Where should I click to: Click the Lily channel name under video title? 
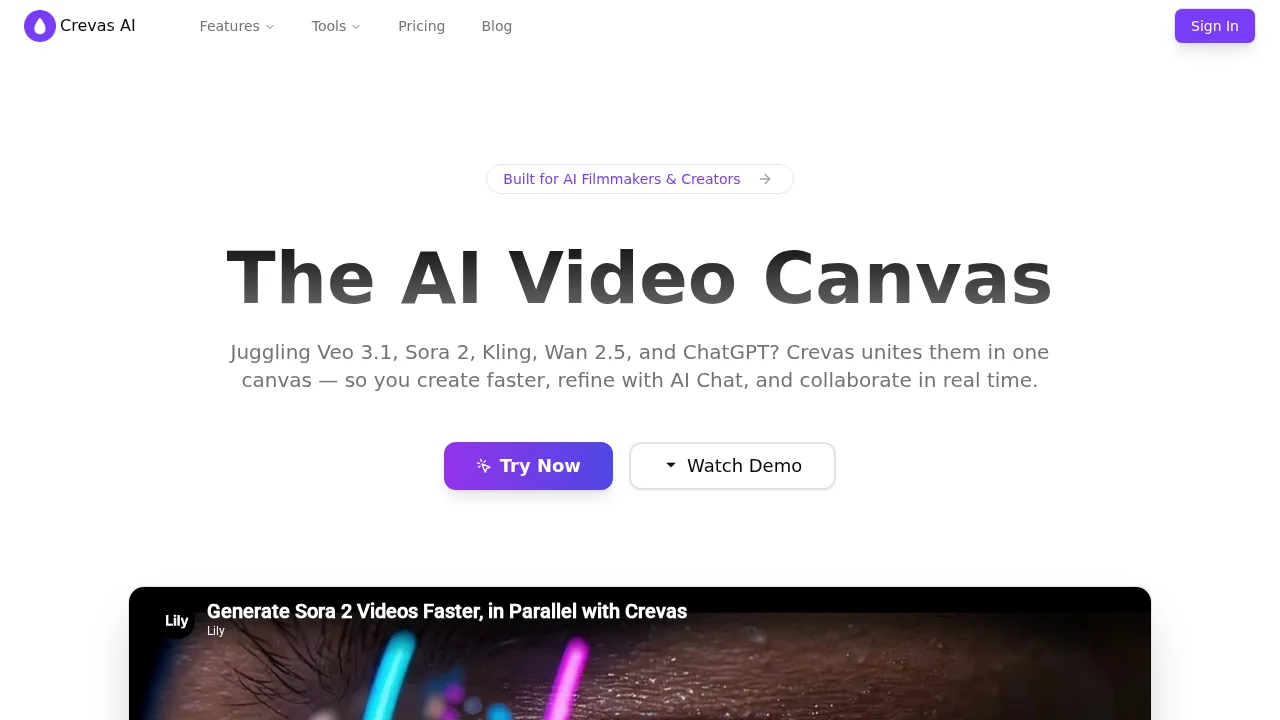tap(216, 631)
